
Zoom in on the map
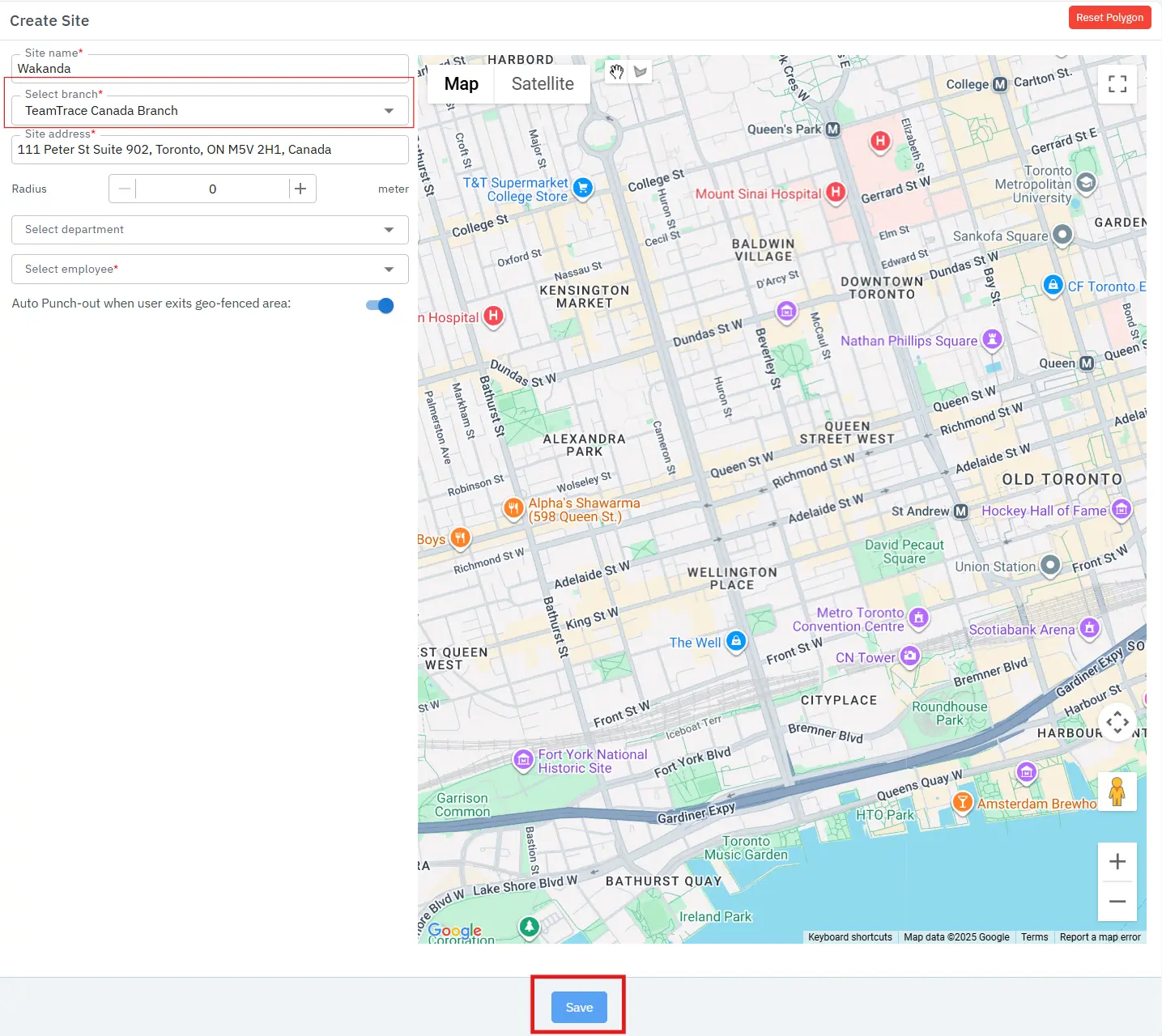1117,862
